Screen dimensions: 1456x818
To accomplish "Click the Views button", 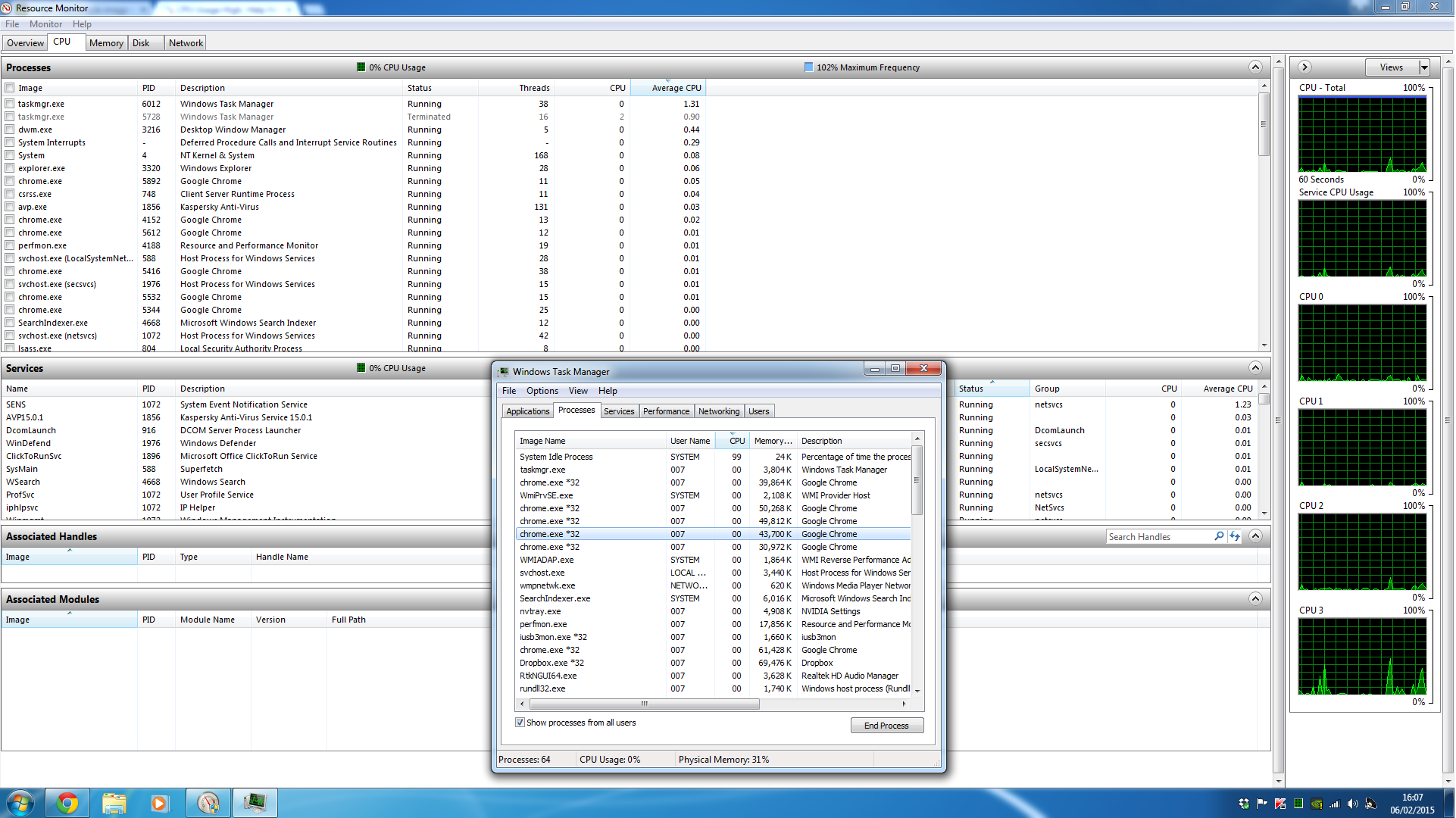I will tap(1392, 67).
